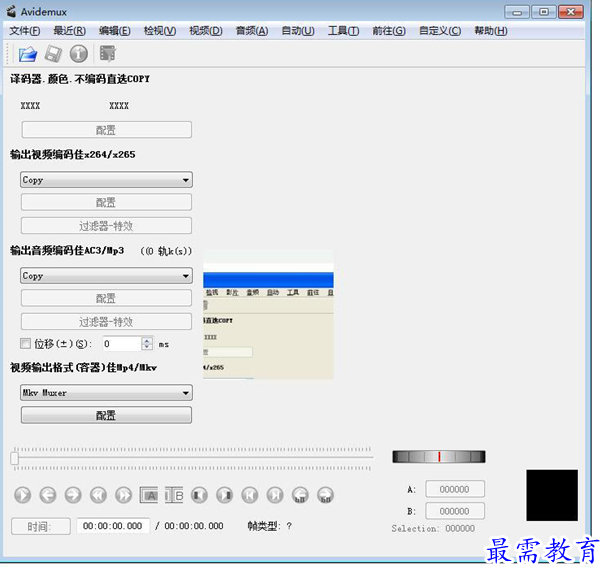Viewport: 608px width, 582px height.
Task: Open the 文件(F) menu
Action: [24, 30]
